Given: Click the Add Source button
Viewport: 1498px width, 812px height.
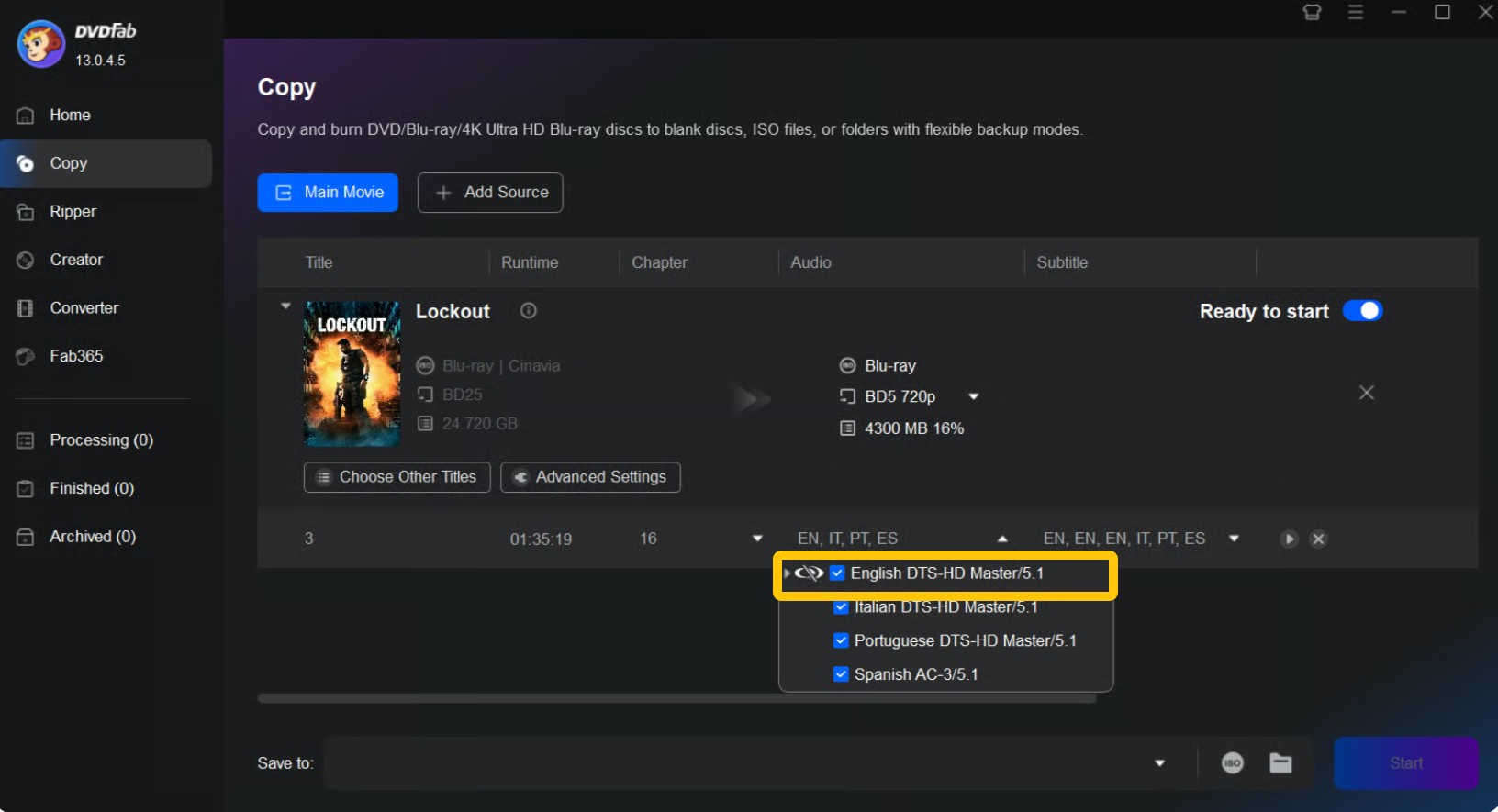Looking at the screenshot, I should click(490, 193).
